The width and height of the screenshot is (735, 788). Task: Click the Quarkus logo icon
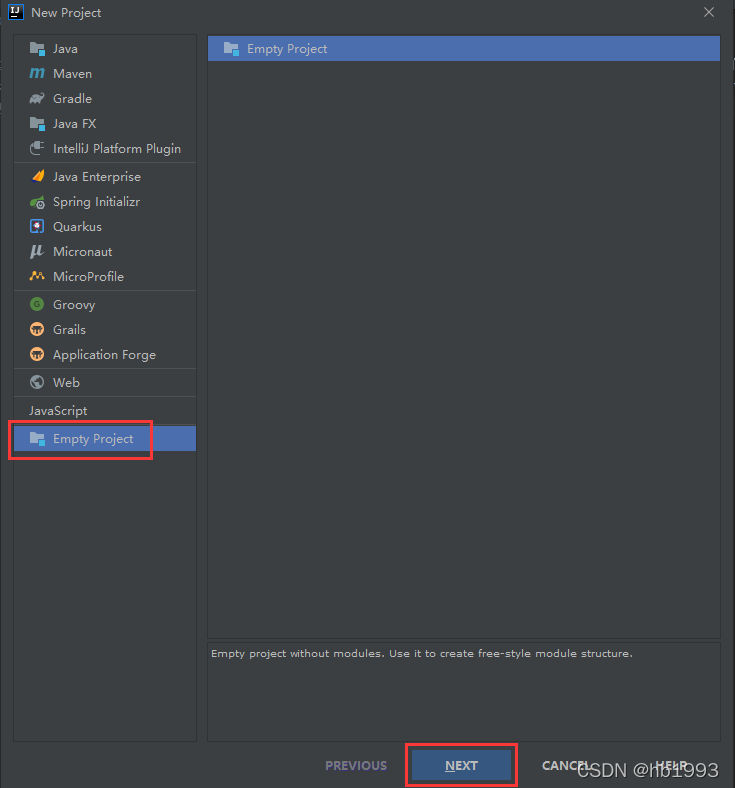point(37,227)
